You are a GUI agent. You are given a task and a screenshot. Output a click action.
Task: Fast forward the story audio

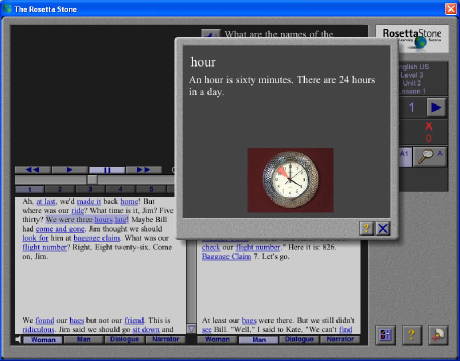(144, 170)
